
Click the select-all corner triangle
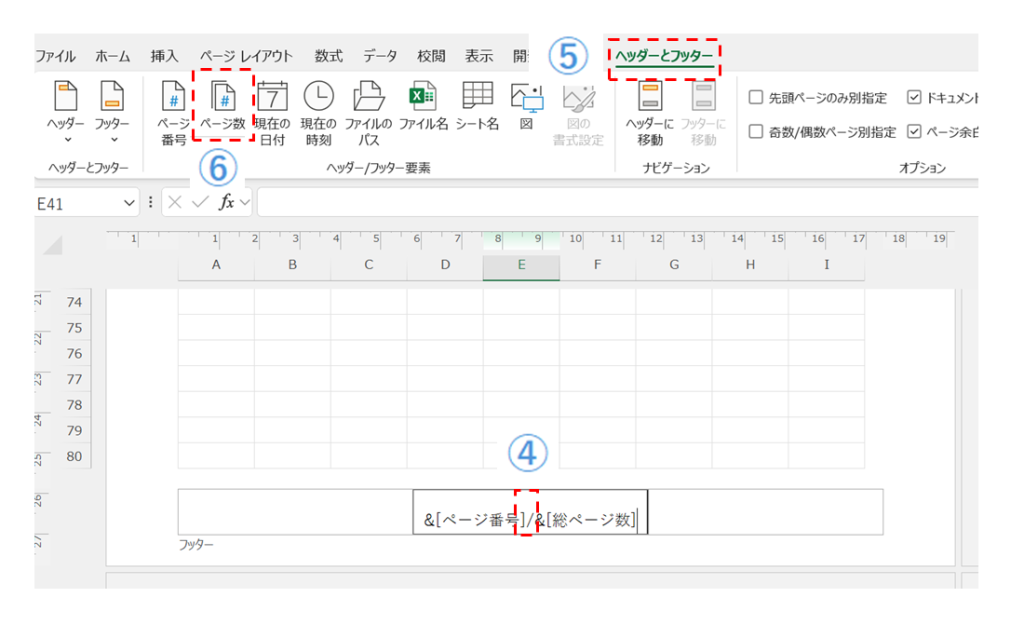53,246
